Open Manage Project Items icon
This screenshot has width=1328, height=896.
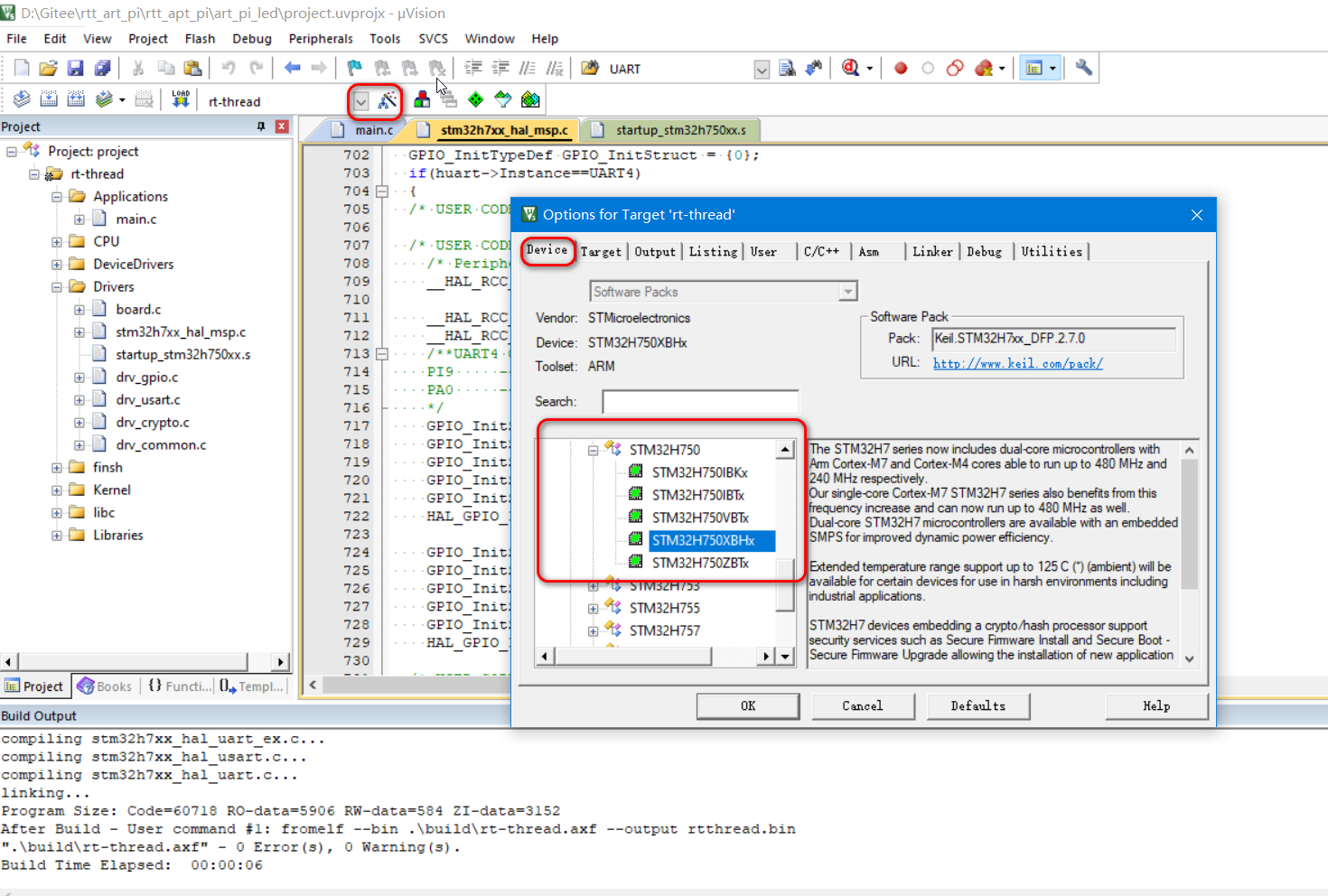(x=422, y=100)
